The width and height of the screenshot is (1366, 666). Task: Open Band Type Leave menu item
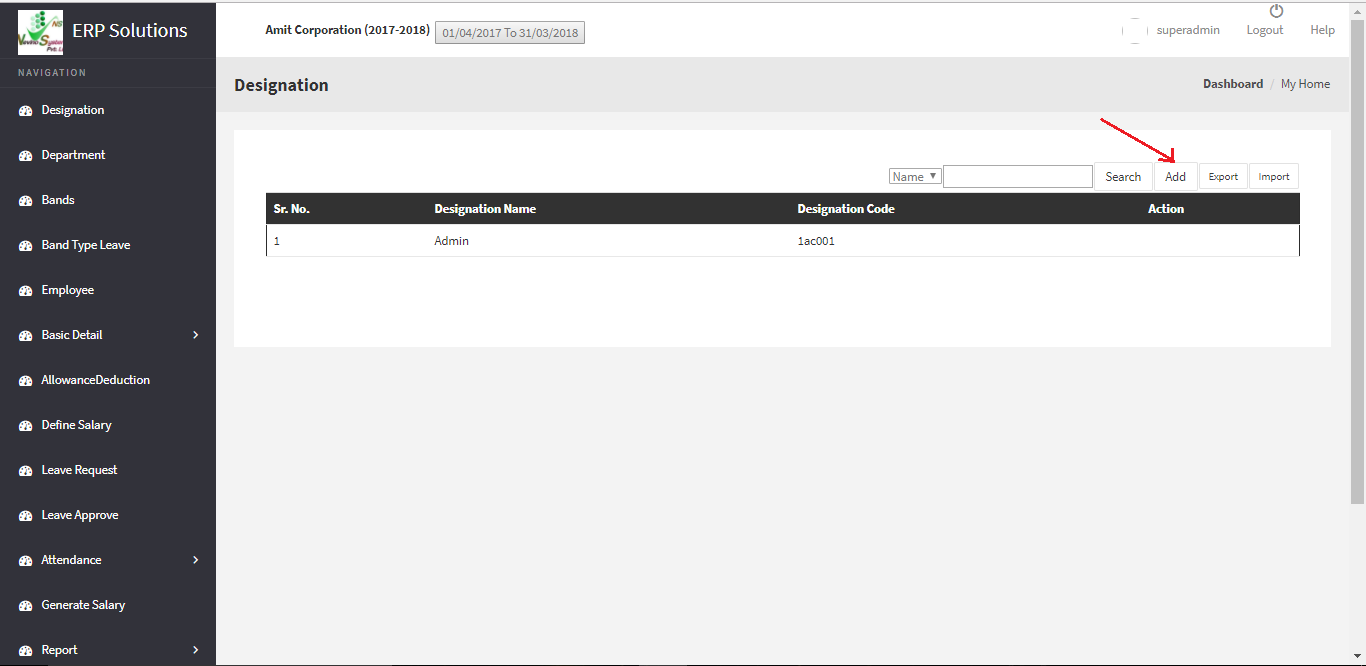point(86,245)
